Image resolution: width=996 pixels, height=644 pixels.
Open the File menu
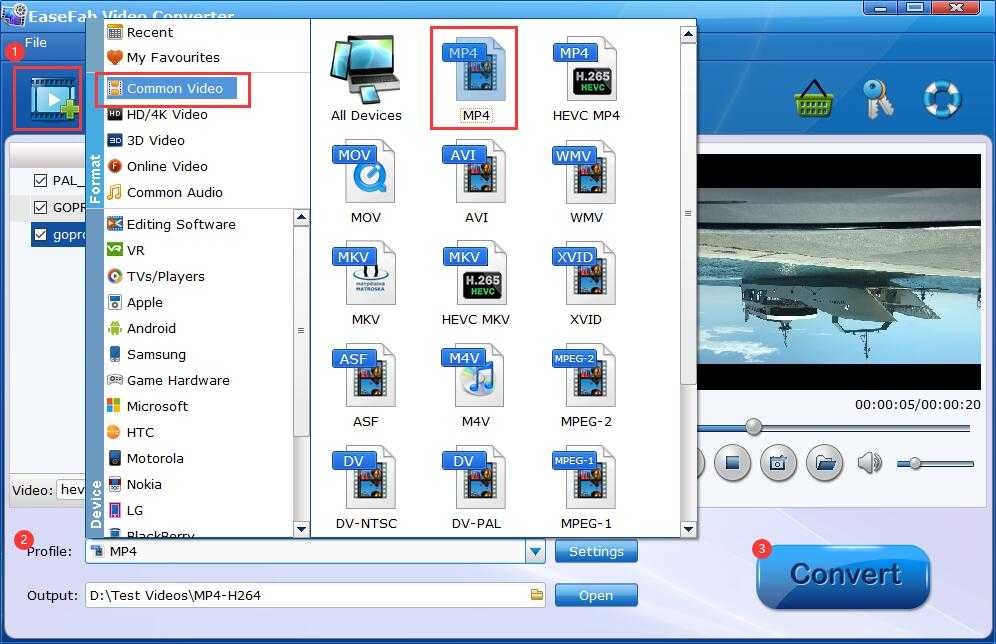36,43
